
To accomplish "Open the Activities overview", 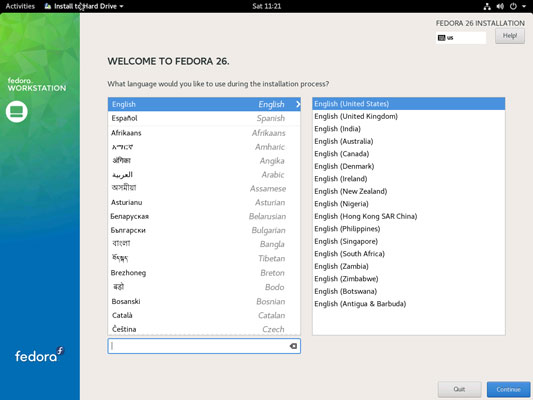I will click(x=20, y=6).
